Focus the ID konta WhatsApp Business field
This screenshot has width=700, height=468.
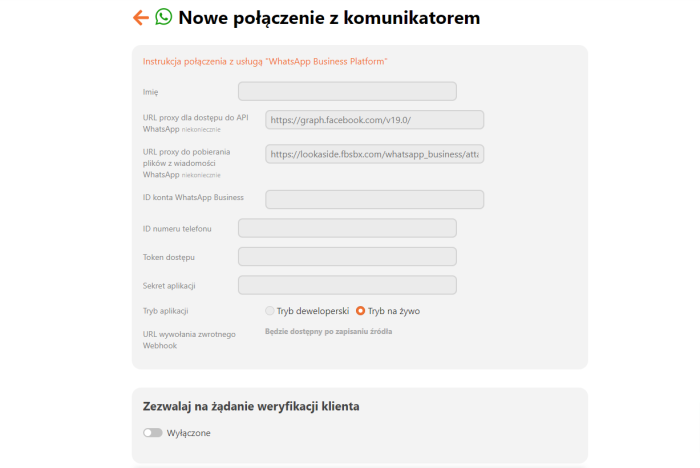point(374,199)
